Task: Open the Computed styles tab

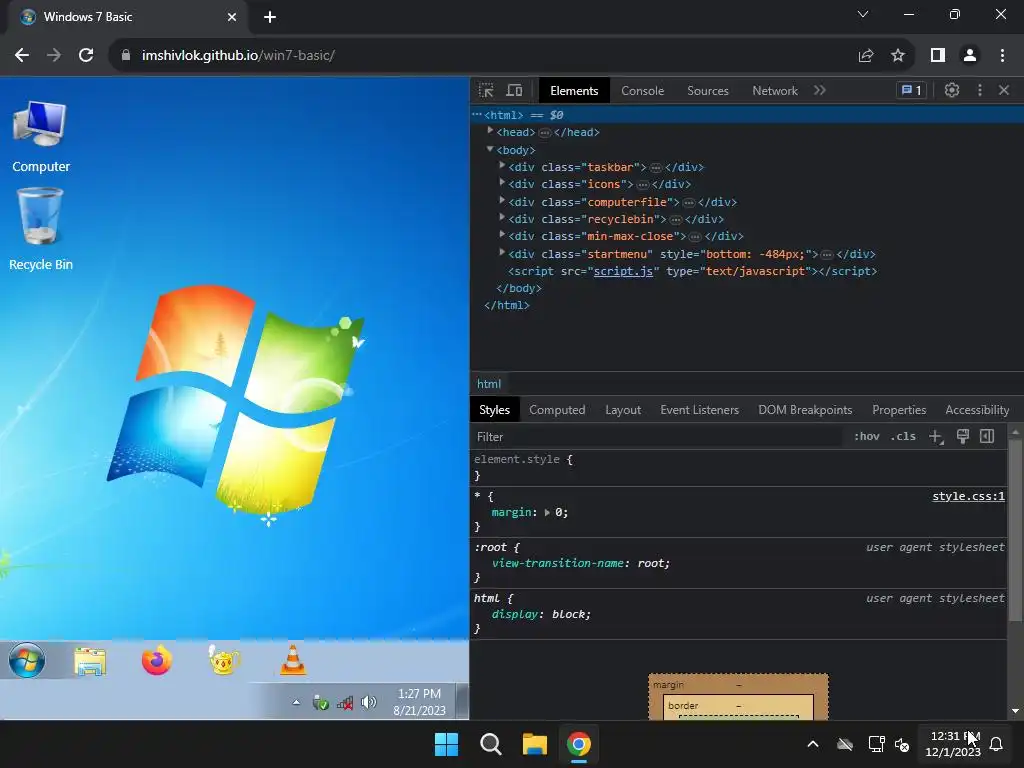Action: [x=556, y=409]
